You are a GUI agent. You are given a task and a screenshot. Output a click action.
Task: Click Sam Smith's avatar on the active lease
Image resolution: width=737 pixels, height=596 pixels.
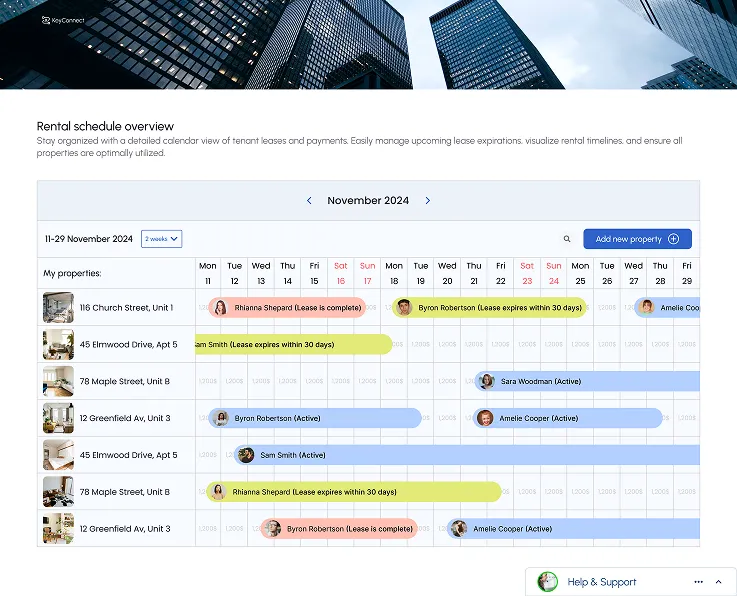(x=246, y=455)
